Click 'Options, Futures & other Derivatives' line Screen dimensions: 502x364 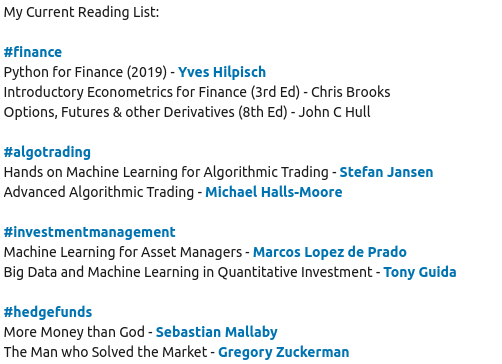pyautogui.click(x=187, y=112)
